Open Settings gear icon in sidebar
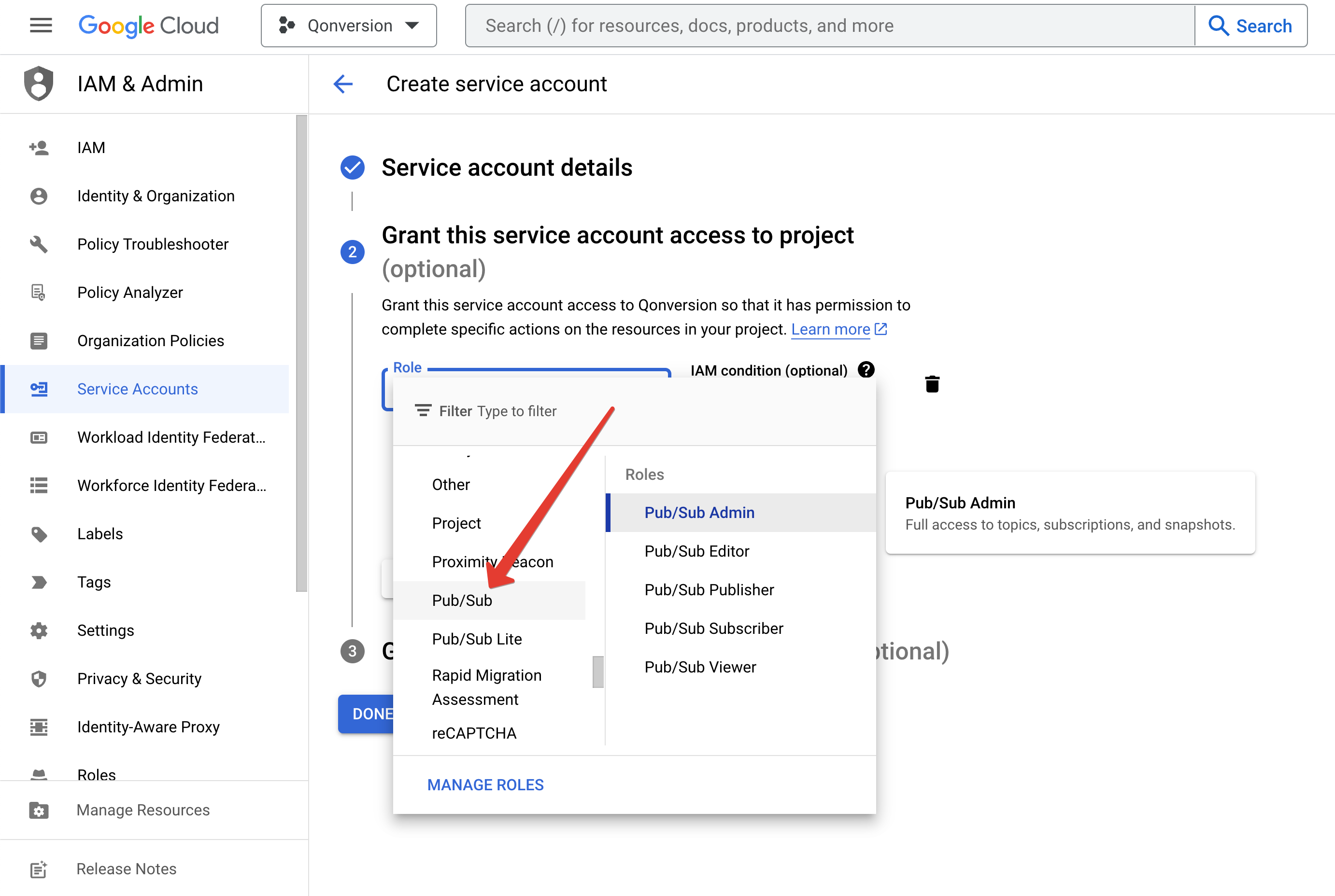1335x896 pixels. pos(38,630)
